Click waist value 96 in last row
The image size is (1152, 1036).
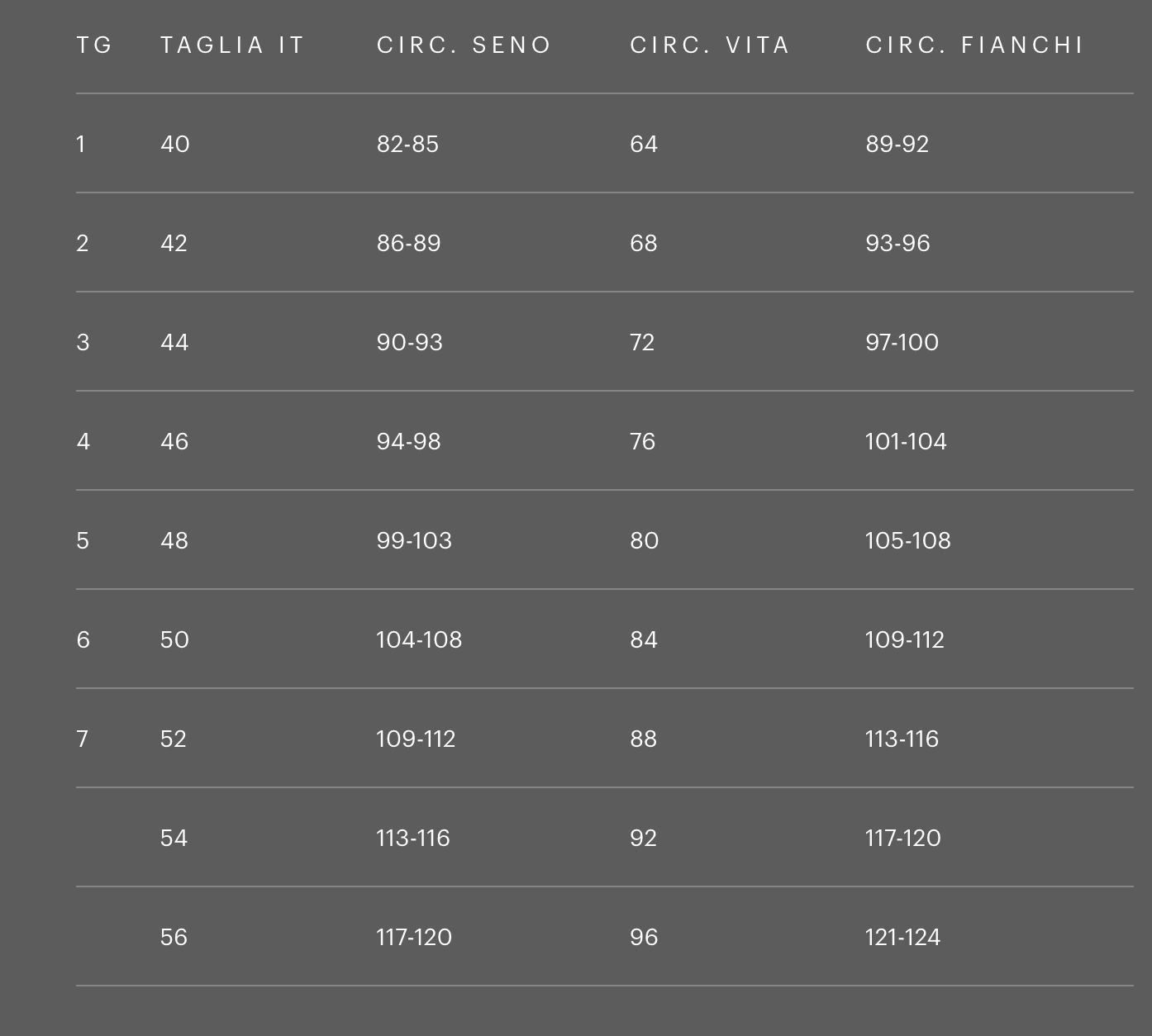tap(644, 937)
